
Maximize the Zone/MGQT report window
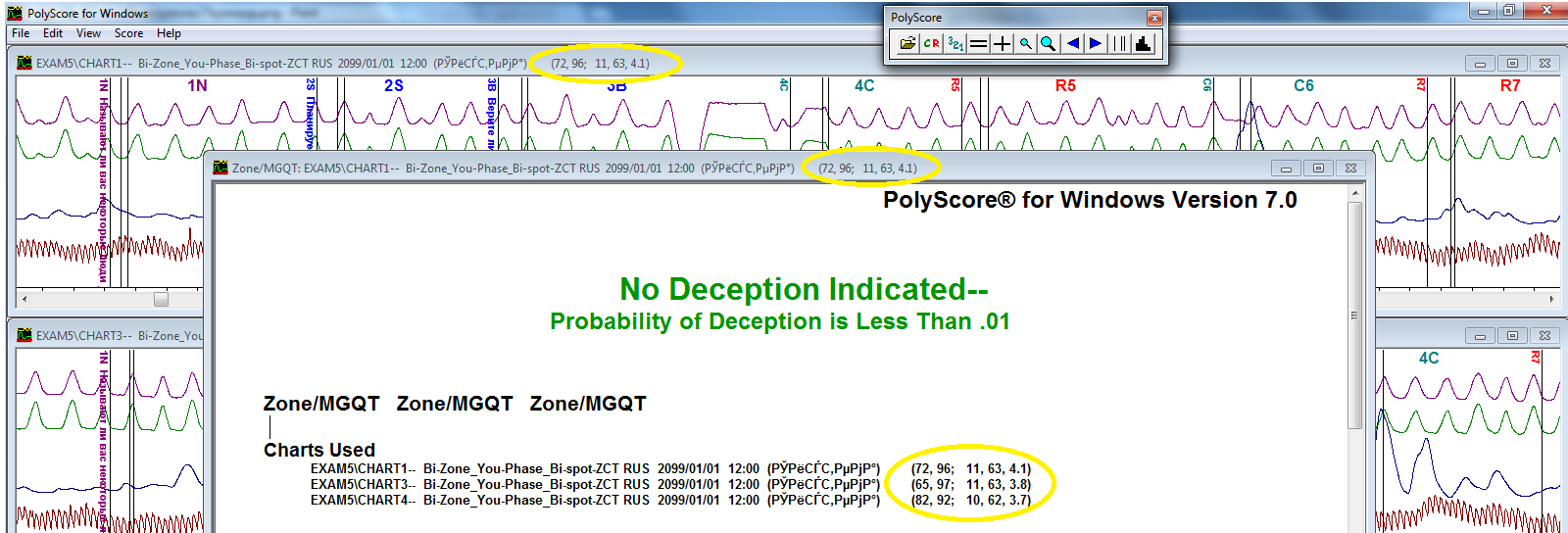click(x=1318, y=169)
